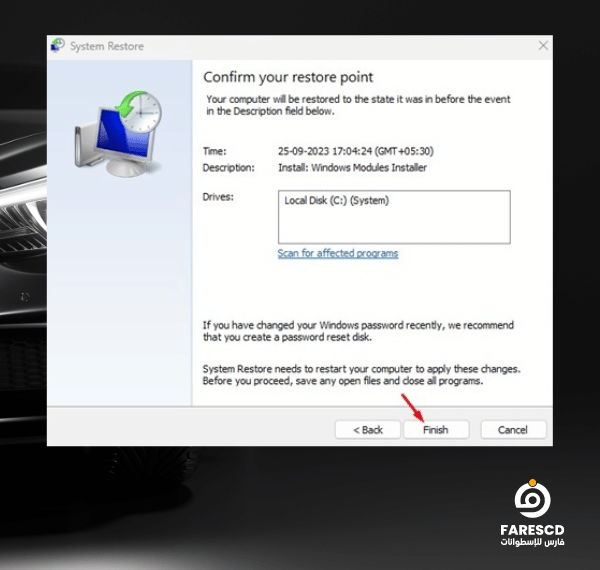
Task: Go back with the < Back button
Action: coord(368,430)
